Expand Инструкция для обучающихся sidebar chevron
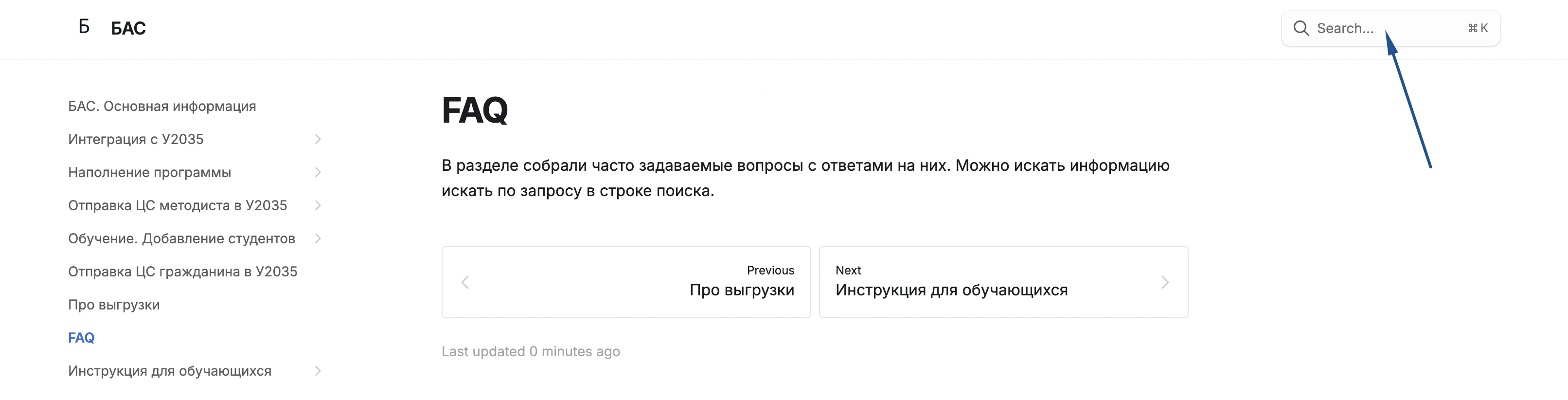Screen dimensions: 1568x400 [318, 371]
